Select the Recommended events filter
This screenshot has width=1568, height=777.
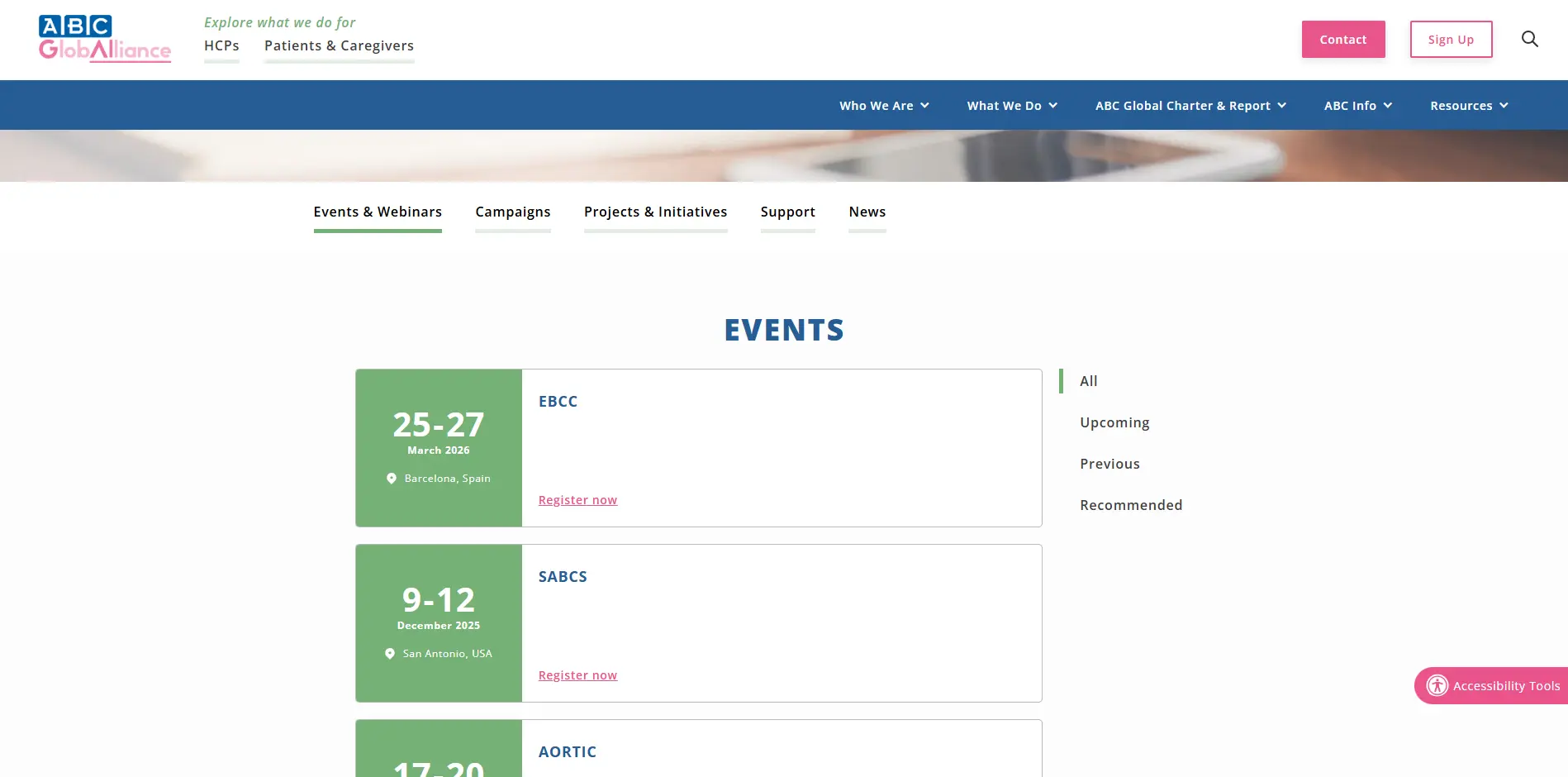[1131, 505]
